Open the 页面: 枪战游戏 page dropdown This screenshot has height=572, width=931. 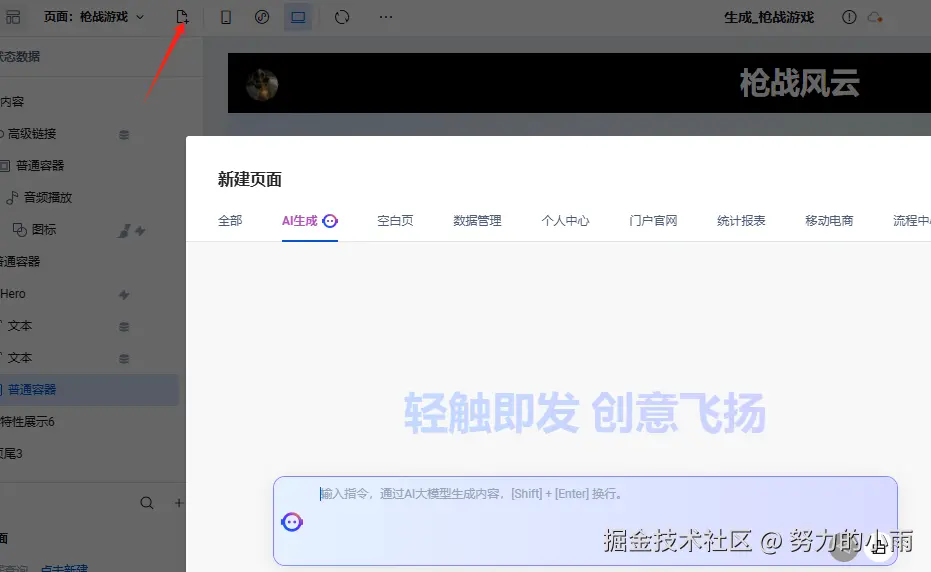click(x=94, y=17)
